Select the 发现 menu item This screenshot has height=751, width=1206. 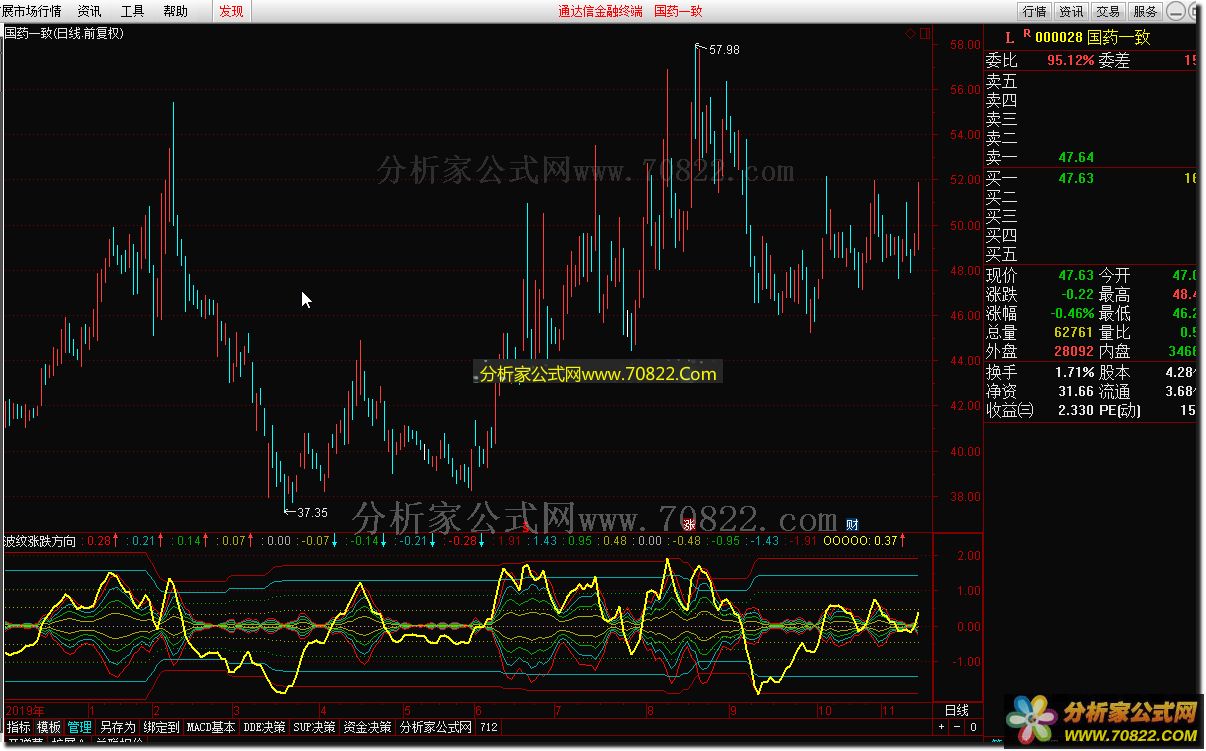231,11
